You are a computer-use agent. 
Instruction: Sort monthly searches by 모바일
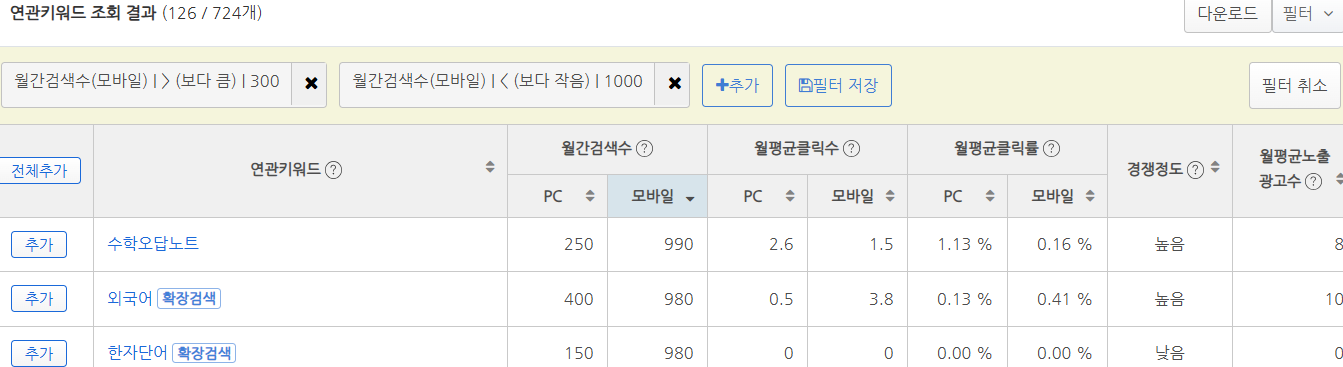(x=690, y=198)
